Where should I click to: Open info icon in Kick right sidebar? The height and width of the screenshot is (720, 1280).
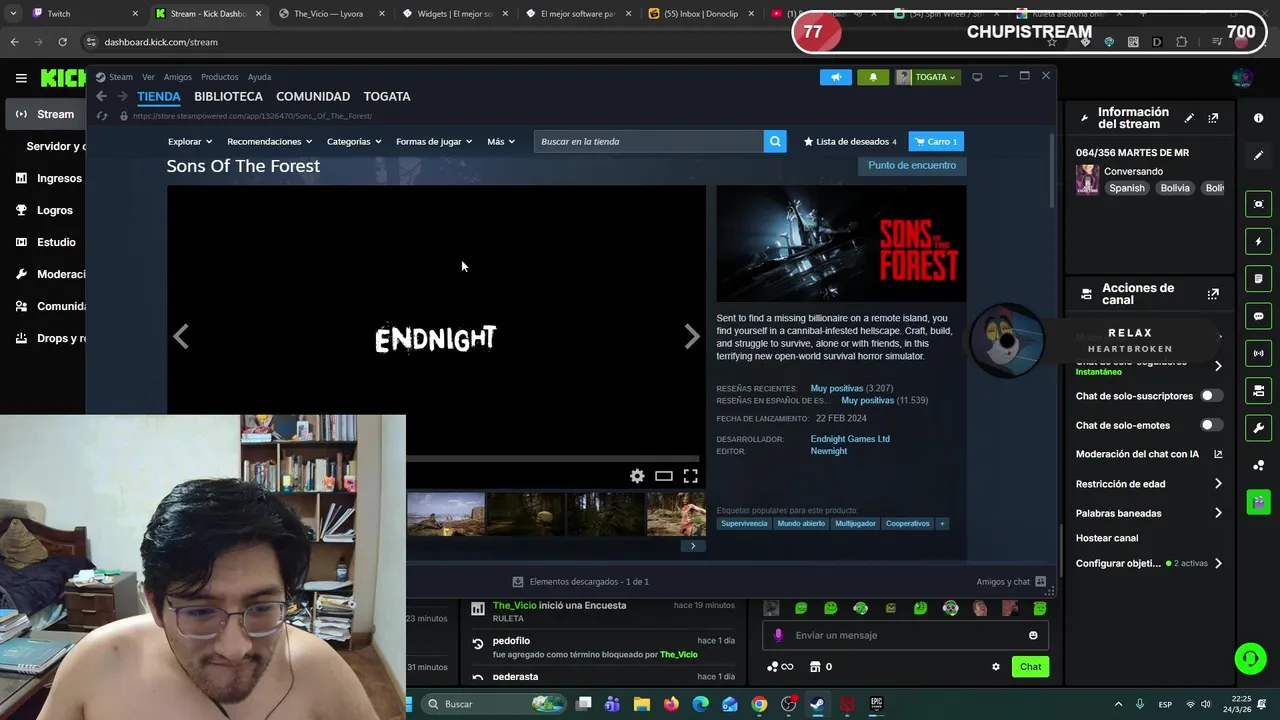point(1258,118)
